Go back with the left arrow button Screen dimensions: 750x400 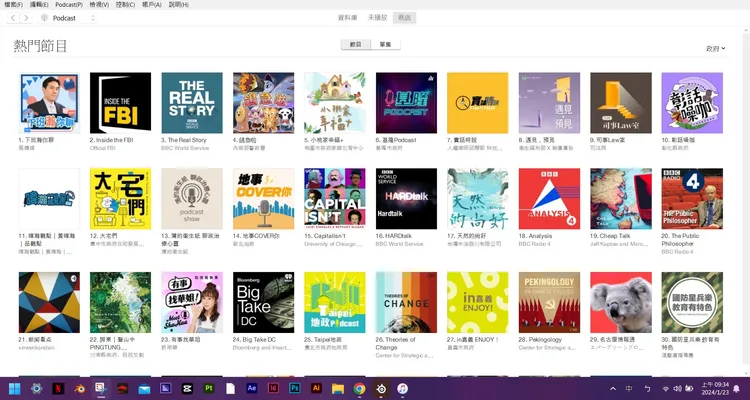[x=13, y=18]
